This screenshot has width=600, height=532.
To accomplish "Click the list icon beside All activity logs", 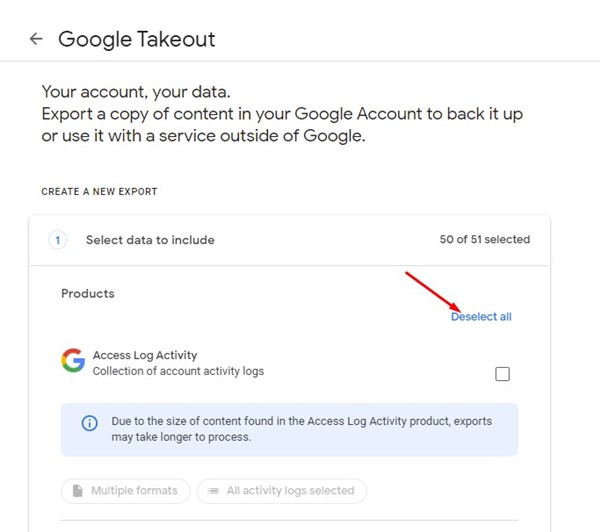I will click(213, 490).
